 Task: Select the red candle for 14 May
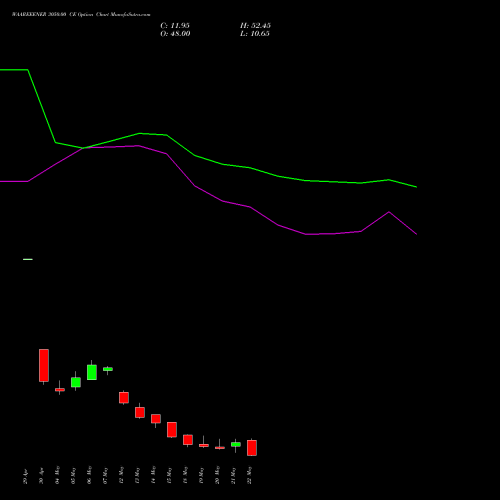156,419
